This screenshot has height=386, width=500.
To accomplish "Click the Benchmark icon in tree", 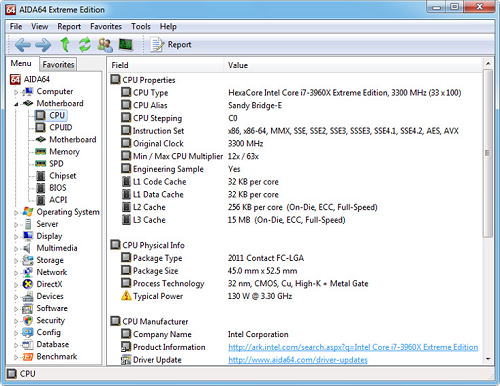I will coord(28,357).
